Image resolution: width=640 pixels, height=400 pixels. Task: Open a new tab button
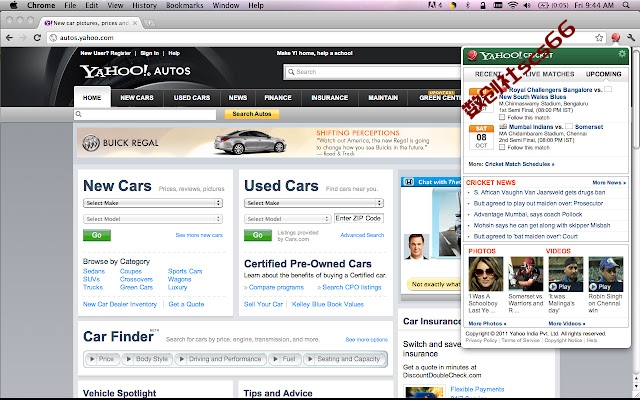tap(149, 23)
